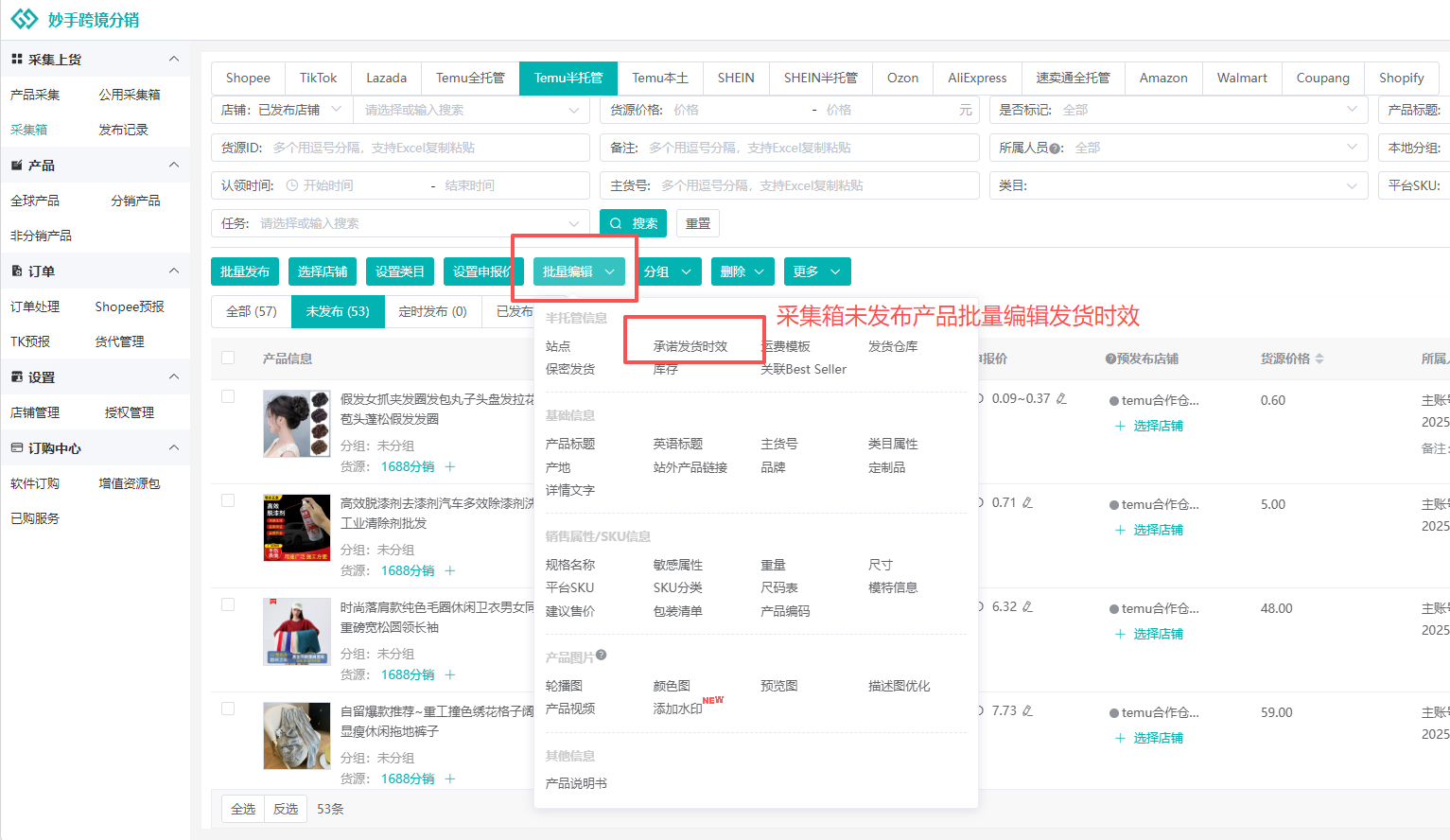Click plus icon next to first 1688分销

tap(450, 466)
